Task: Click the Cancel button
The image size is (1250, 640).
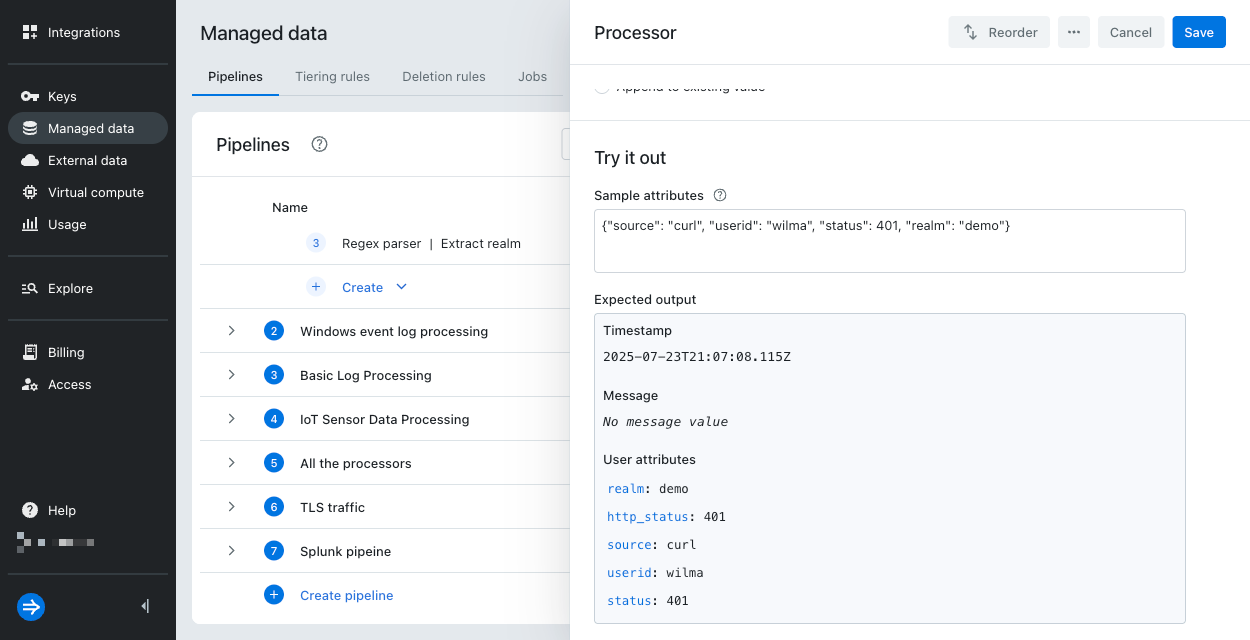Action: (x=1131, y=32)
